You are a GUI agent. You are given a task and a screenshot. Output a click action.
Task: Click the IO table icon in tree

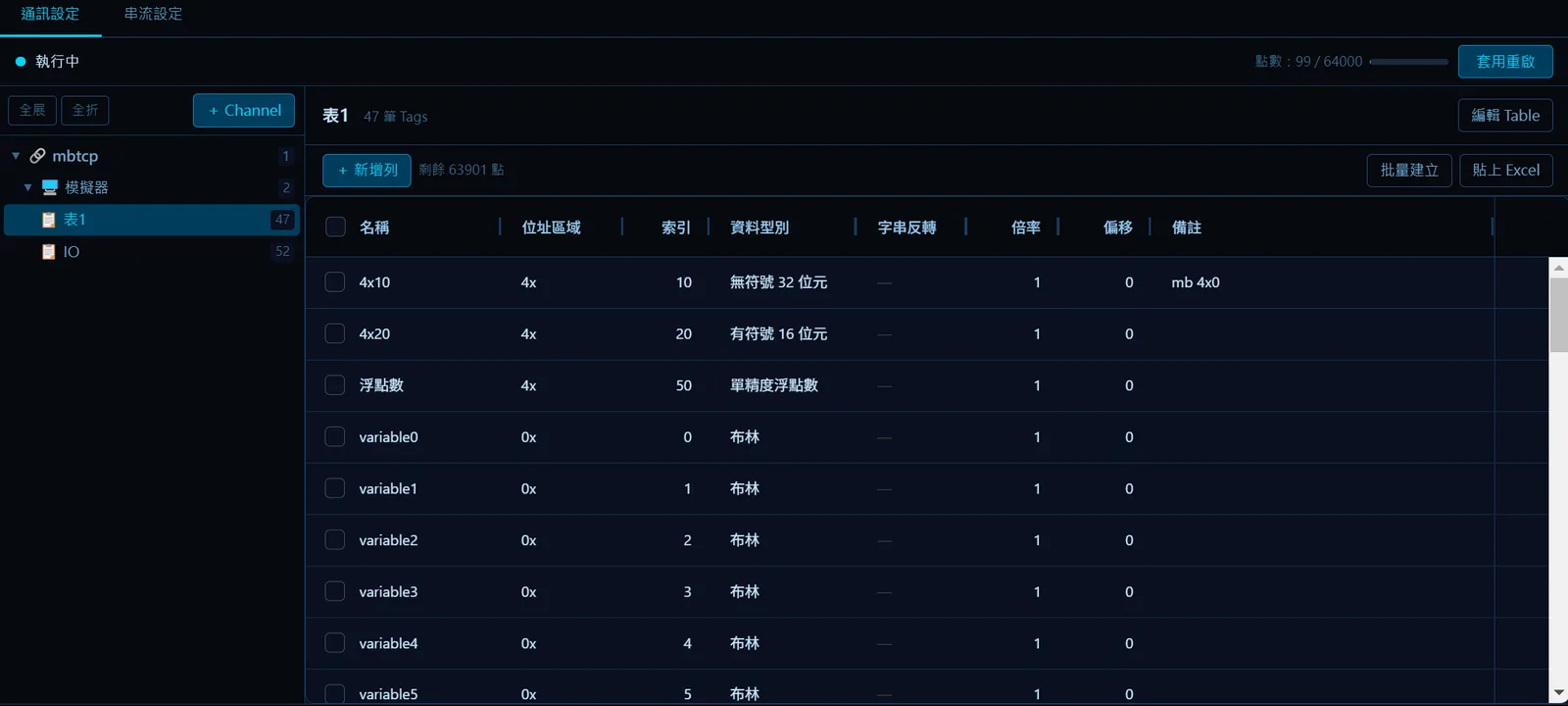click(49, 252)
